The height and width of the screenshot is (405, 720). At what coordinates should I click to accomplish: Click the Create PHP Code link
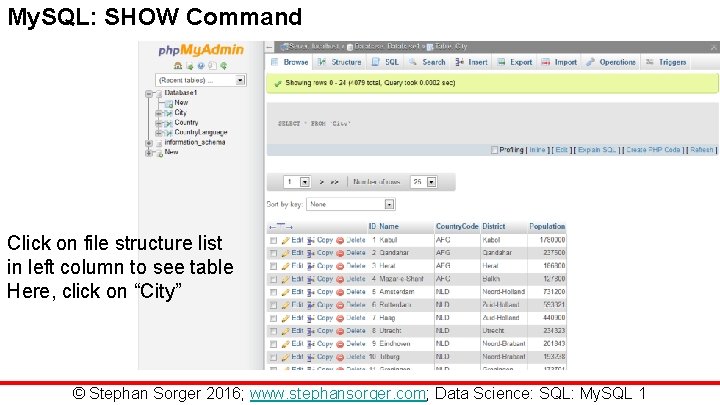(x=653, y=150)
